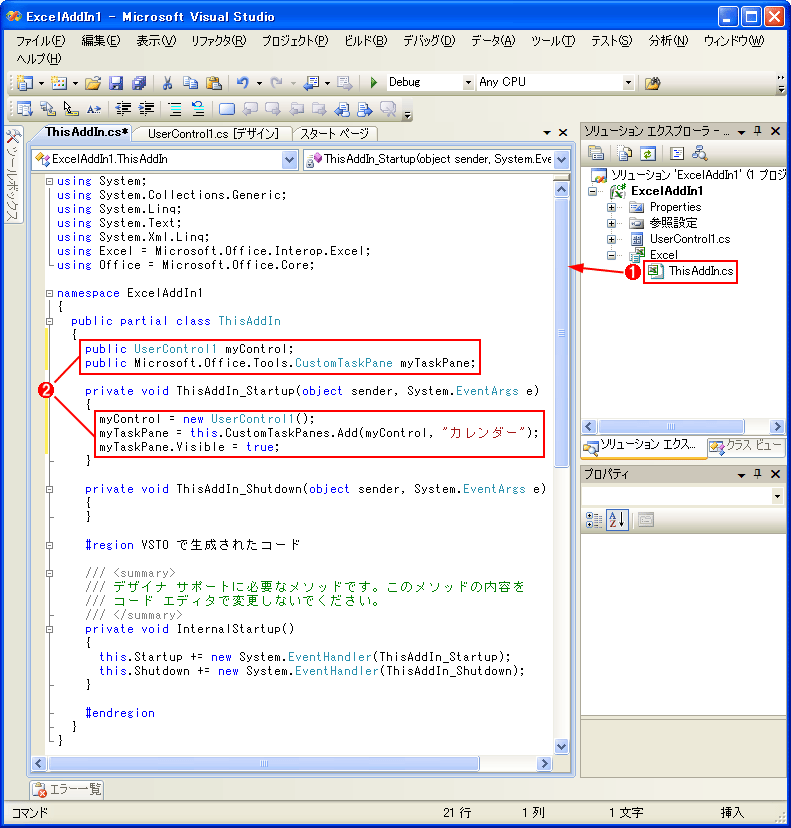Click the Display Object Member List icon

[x=24, y=109]
